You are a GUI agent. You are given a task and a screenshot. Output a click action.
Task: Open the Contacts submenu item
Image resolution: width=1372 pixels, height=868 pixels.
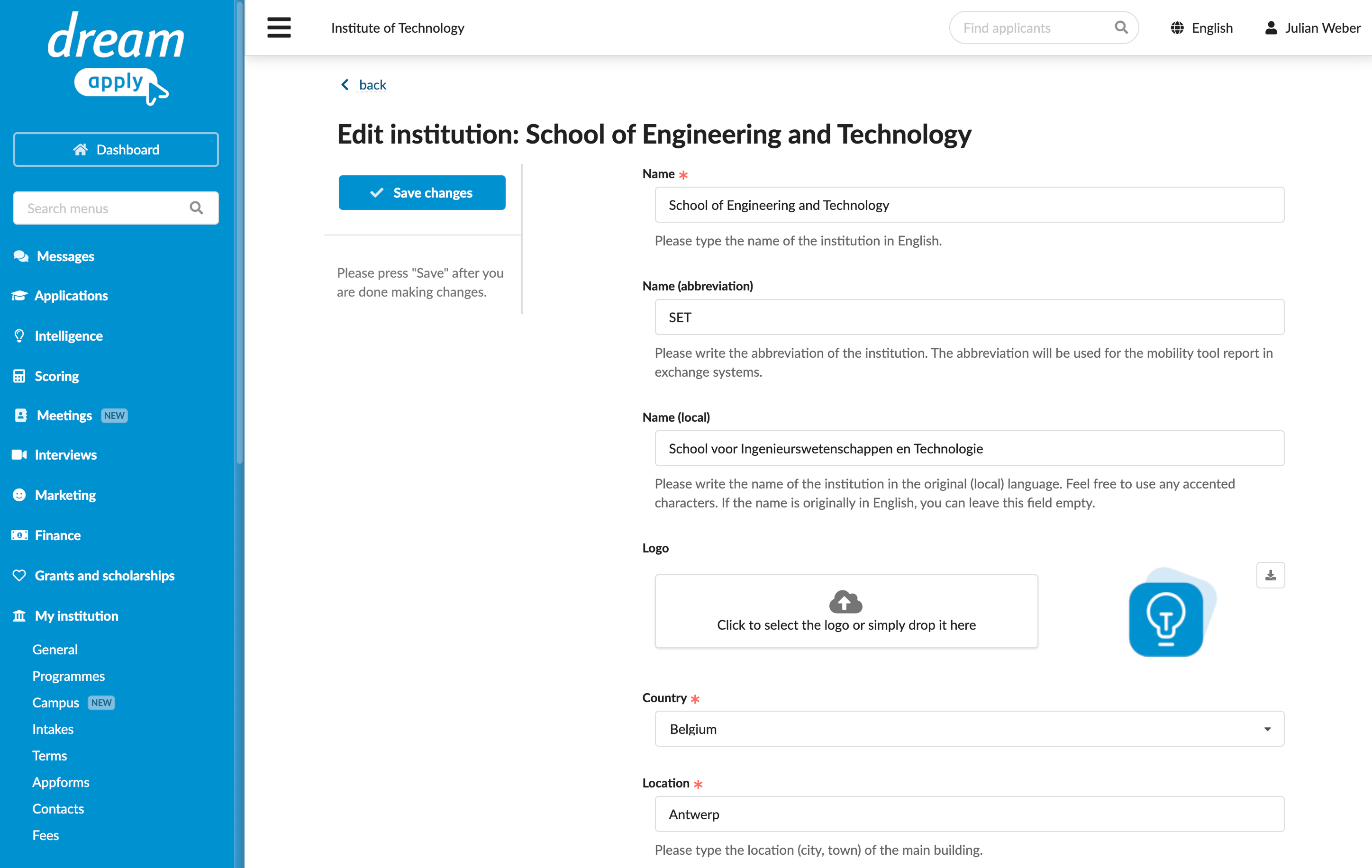coord(57,808)
